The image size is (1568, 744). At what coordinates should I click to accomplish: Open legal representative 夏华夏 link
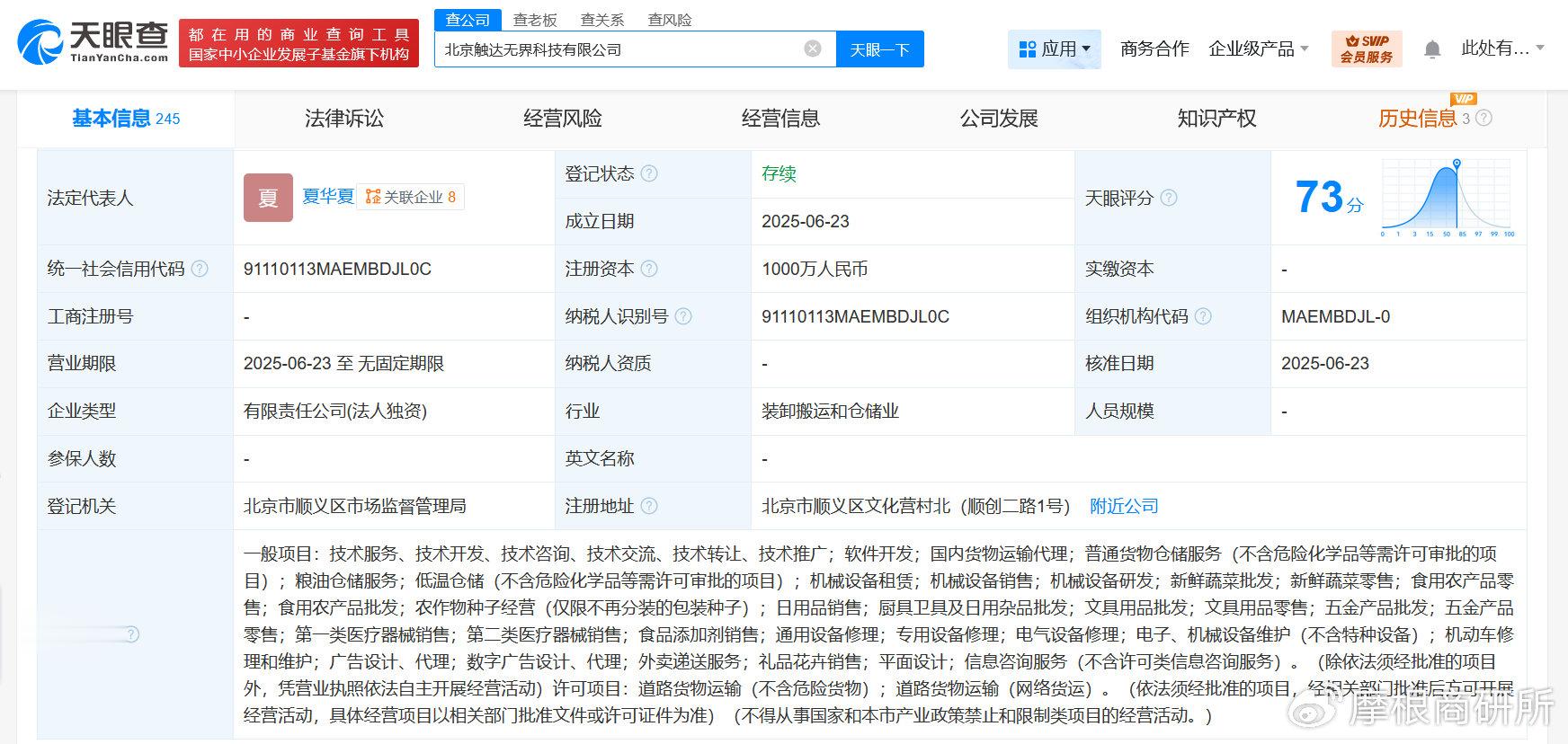pos(327,196)
